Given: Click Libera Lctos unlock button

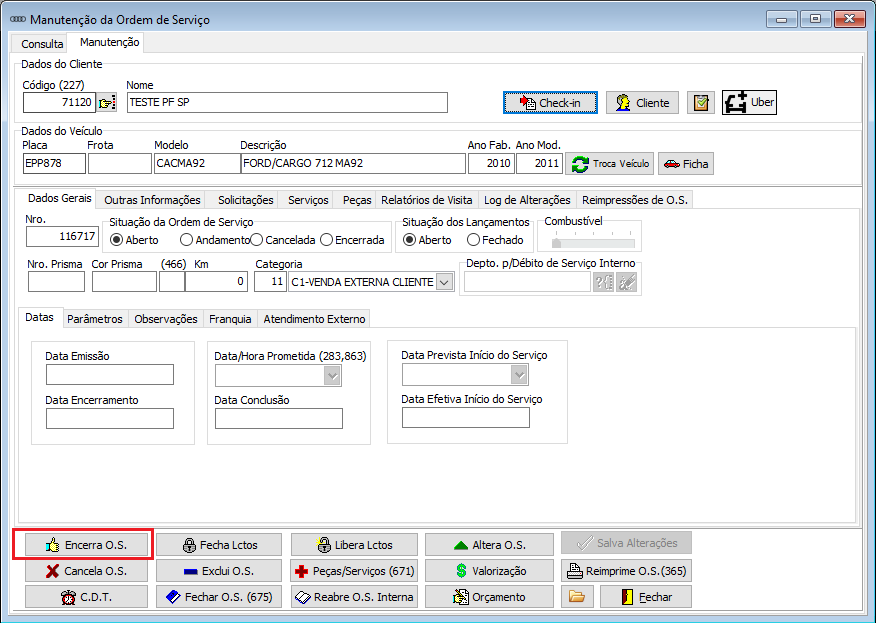Looking at the screenshot, I should pyautogui.click(x=354, y=545).
